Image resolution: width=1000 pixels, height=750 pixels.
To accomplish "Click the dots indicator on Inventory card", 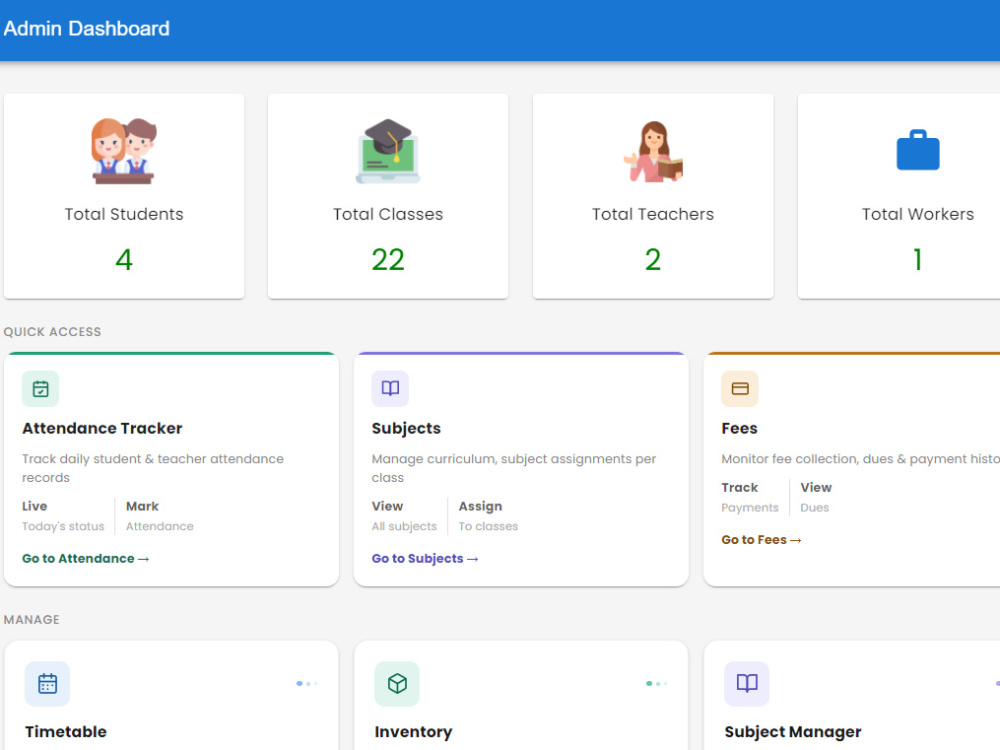I will coord(656,684).
